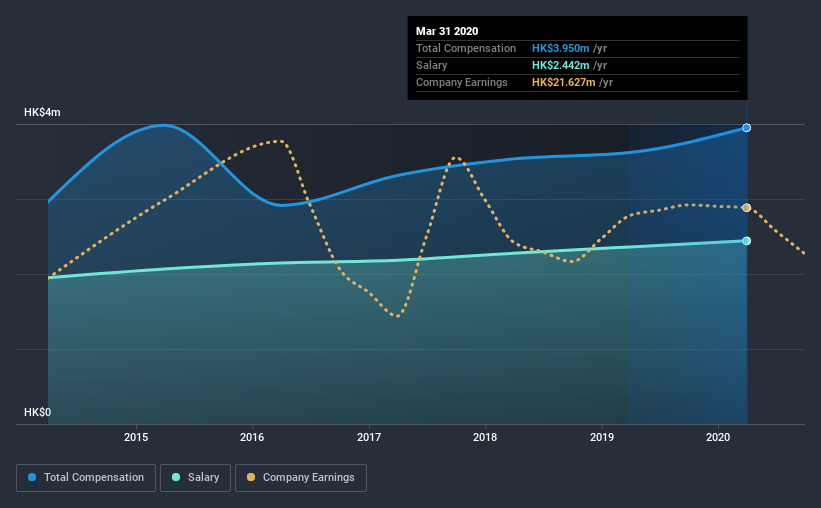Click the HK$4m y-axis label
This screenshot has height=508, width=821.
42,113
